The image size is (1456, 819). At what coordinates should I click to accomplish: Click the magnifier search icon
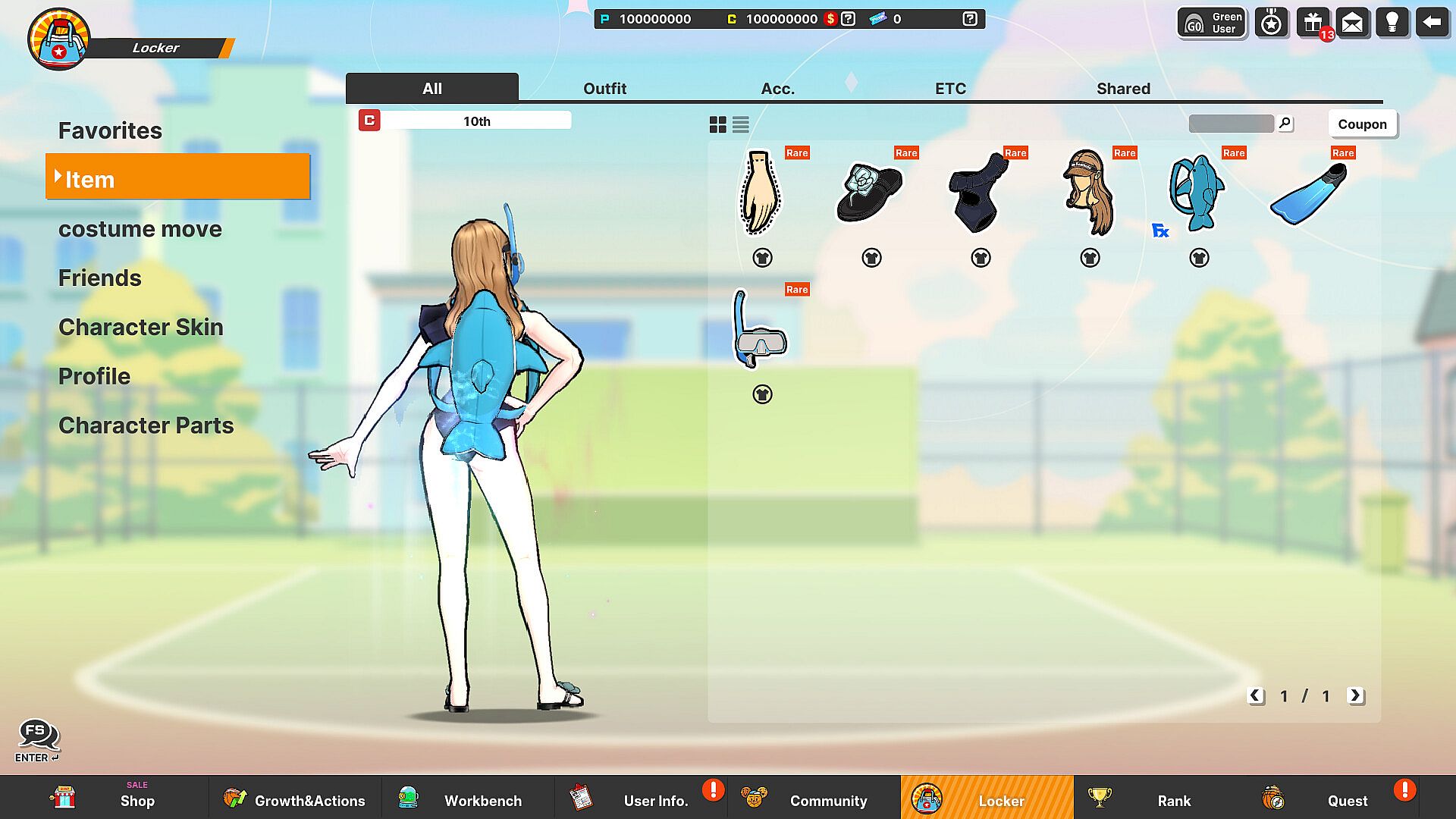coord(1285,123)
